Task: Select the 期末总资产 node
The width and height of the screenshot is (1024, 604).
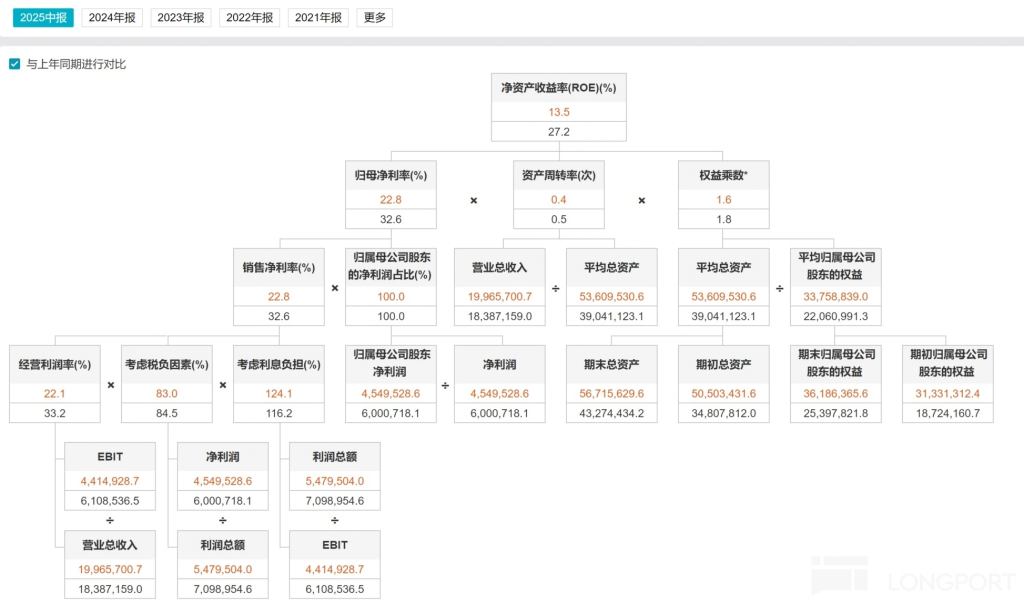Action: tap(612, 365)
